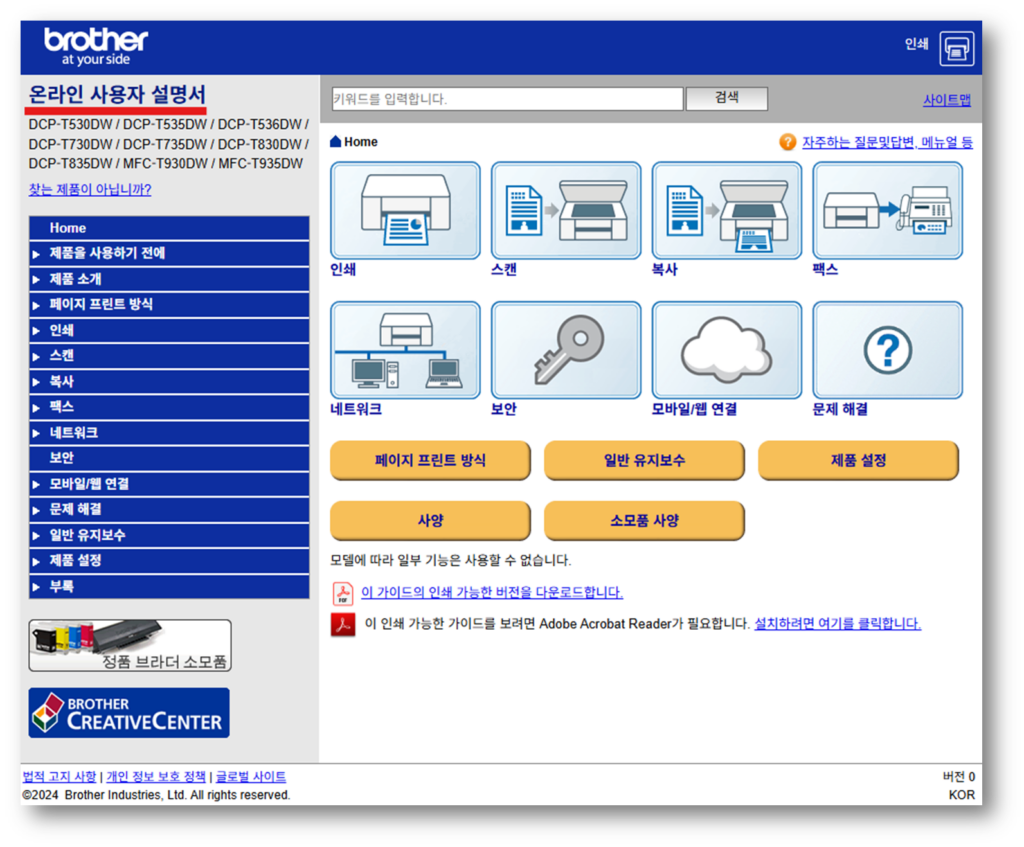
Task: Click the 인쇄 label under printer tile
Action: pos(344,270)
